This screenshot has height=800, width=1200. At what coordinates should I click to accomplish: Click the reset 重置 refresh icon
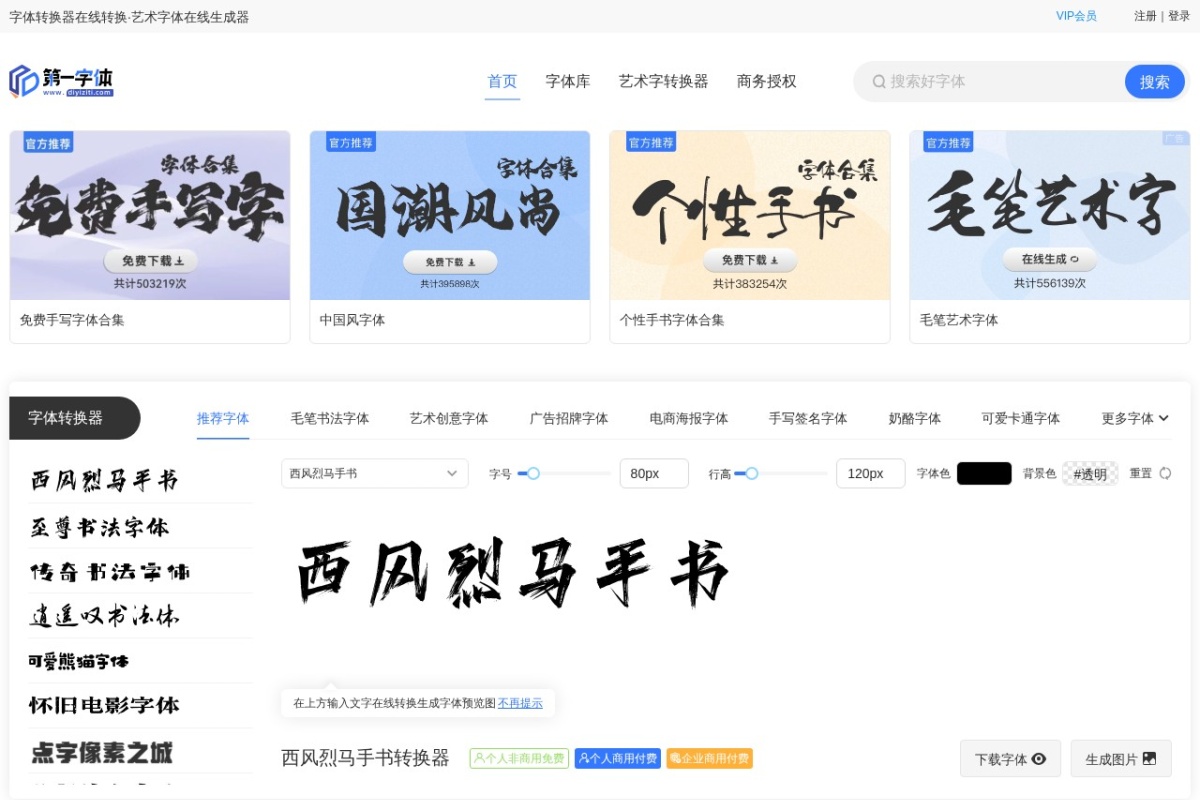[x=1165, y=473]
